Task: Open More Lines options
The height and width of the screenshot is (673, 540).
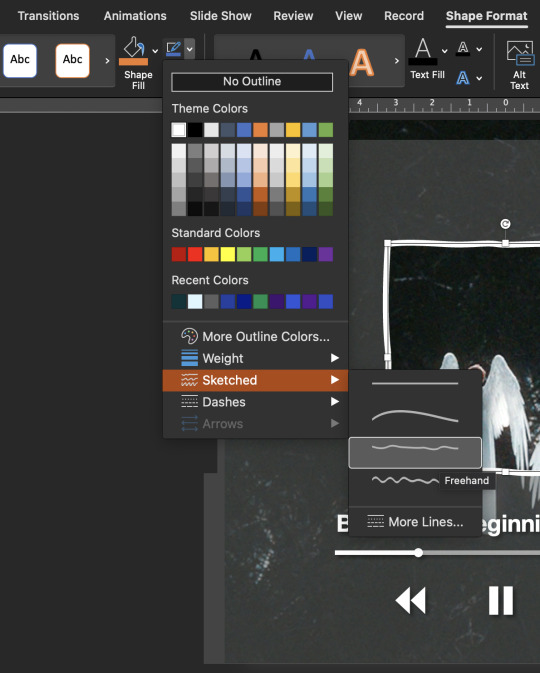Action: (x=415, y=522)
